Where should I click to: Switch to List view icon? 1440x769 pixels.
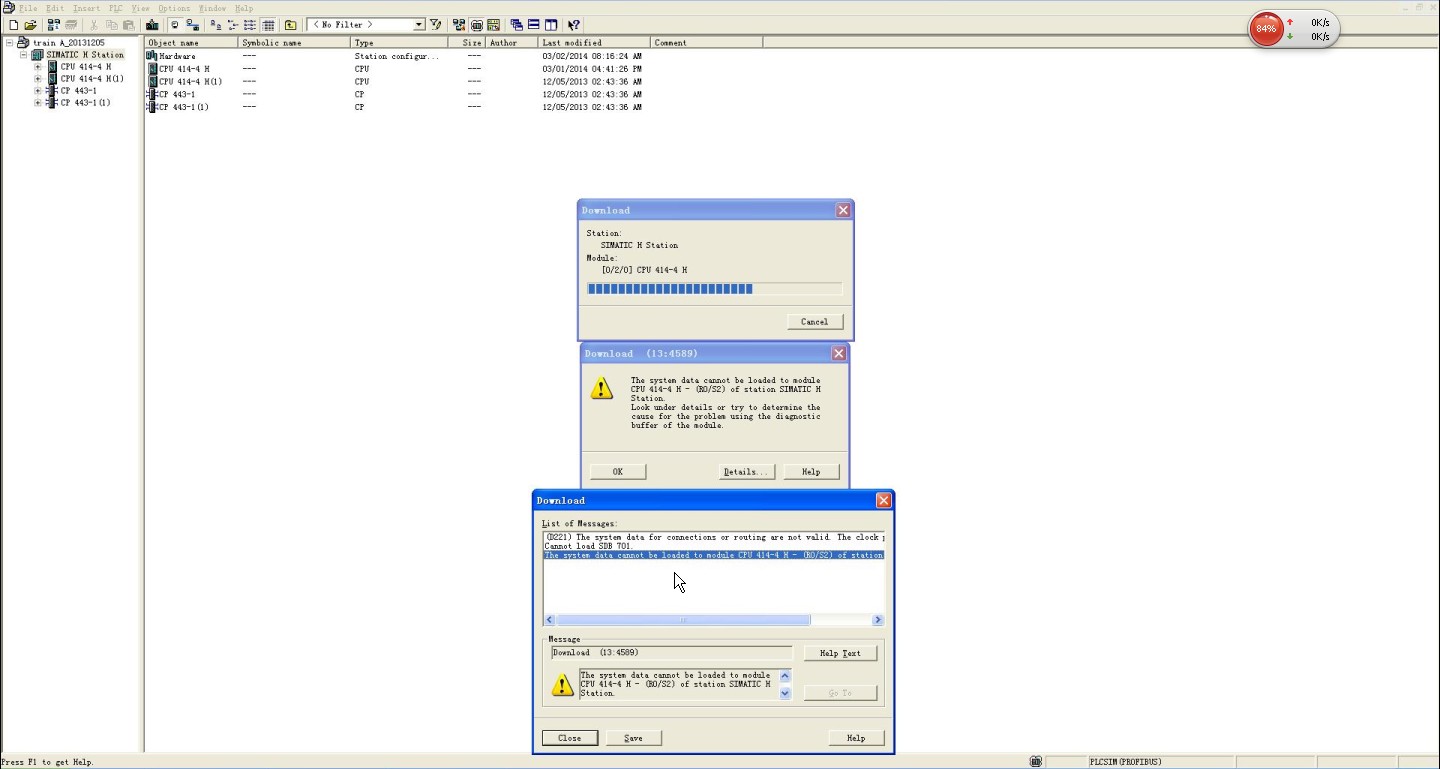250,25
